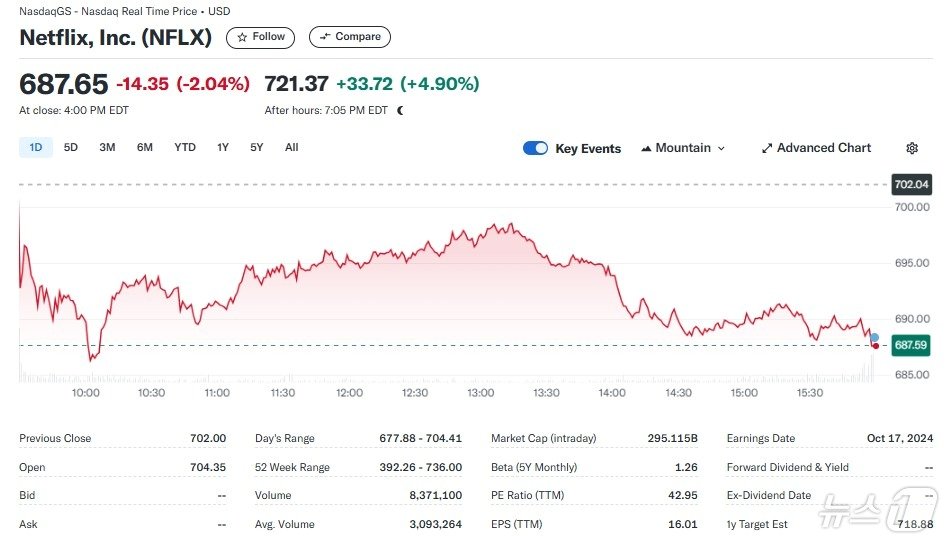This screenshot has height=544, width=948.
Task: Switch to the 5D range
Action: [x=71, y=147]
